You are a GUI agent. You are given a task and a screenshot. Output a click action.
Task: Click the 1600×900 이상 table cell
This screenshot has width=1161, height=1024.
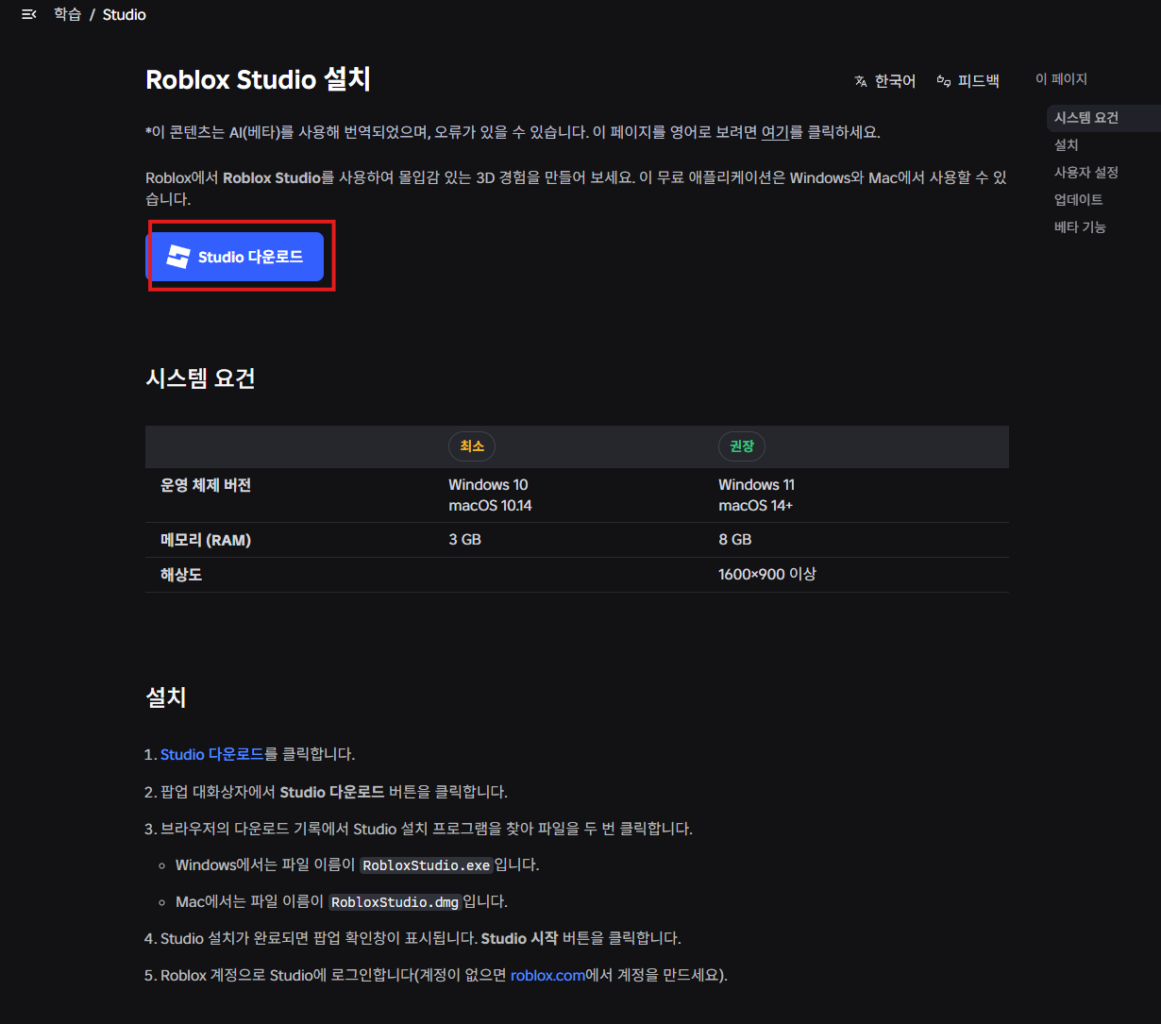767,574
